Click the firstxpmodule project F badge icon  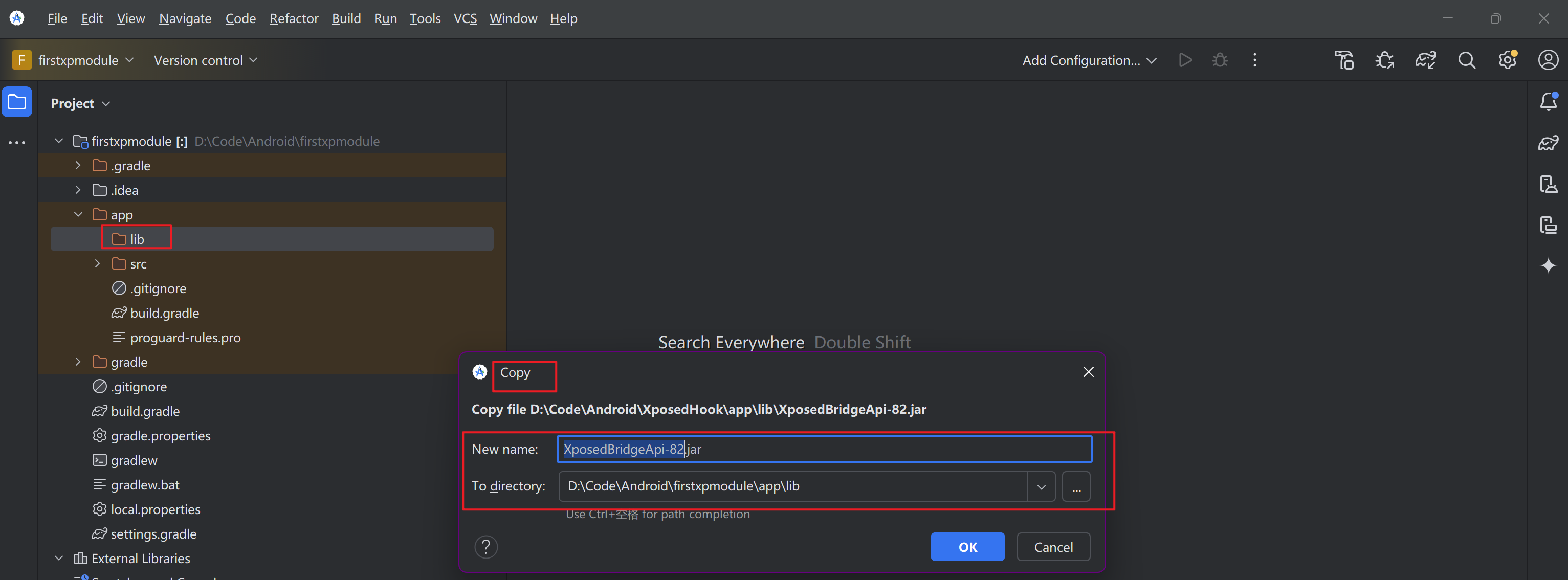click(21, 60)
